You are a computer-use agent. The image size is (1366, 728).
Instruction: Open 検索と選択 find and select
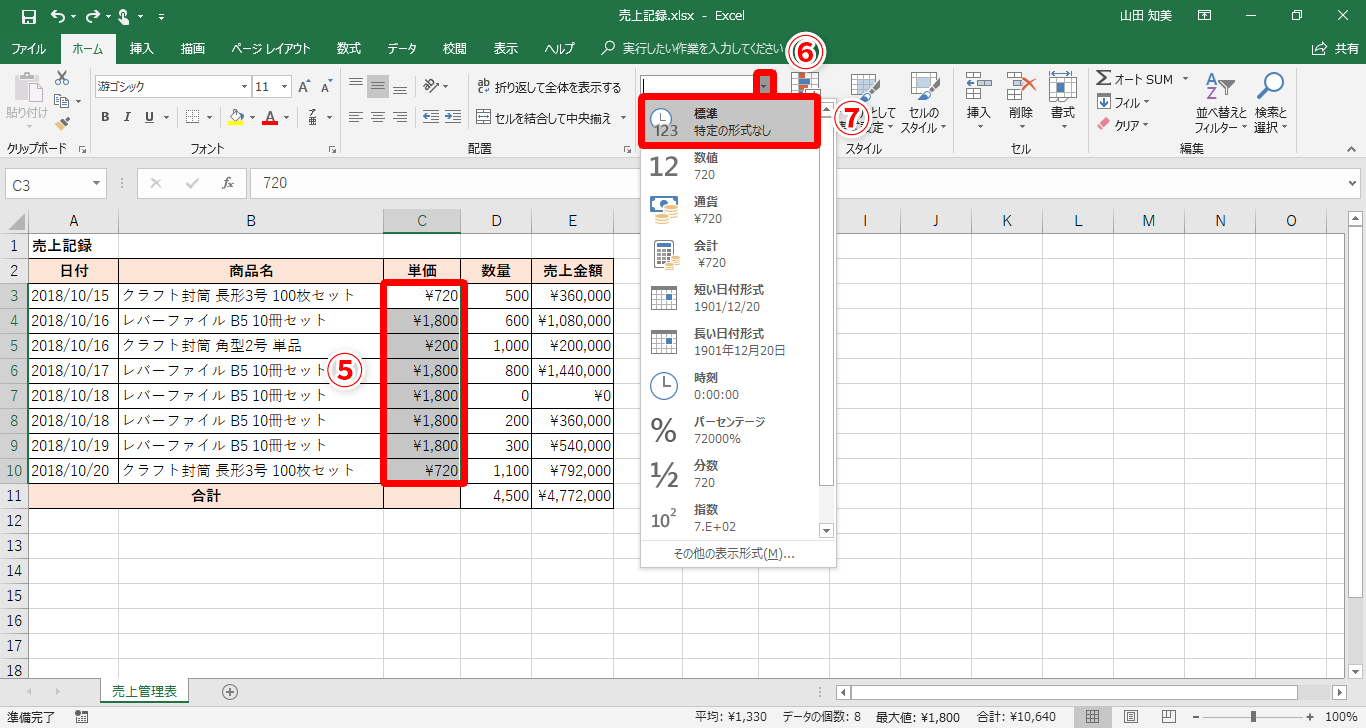[1270, 102]
